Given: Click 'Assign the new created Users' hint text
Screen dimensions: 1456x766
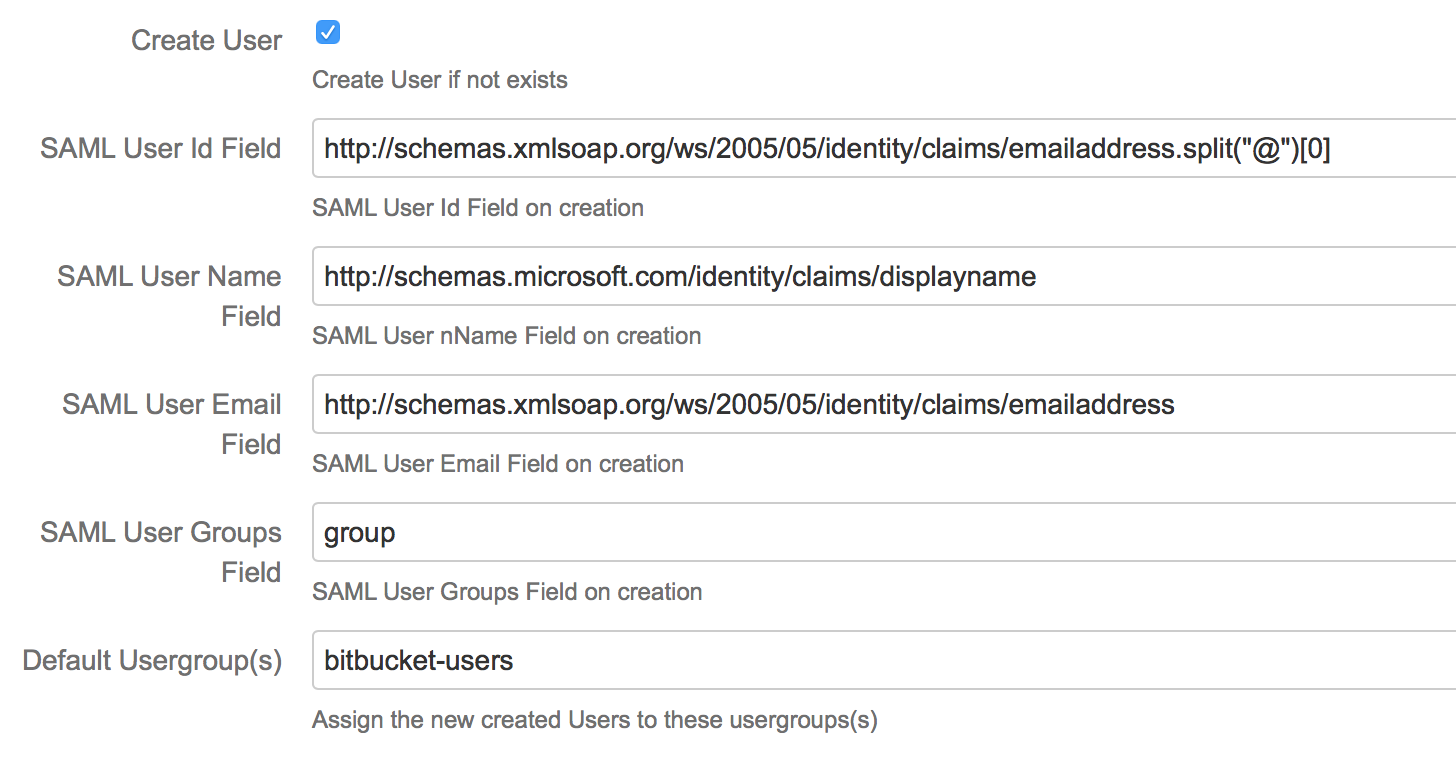Looking at the screenshot, I should click(595, 720).
